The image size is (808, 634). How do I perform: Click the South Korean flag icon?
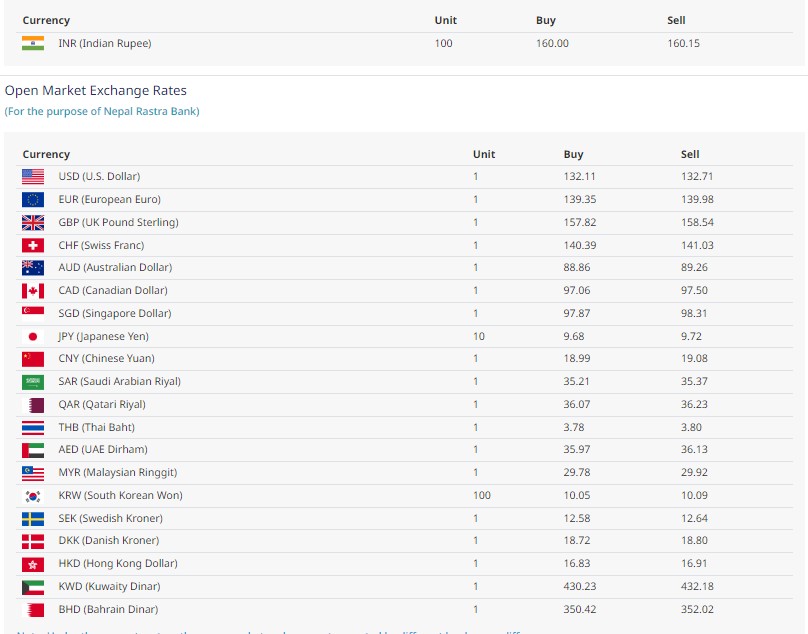click(33, 495)
